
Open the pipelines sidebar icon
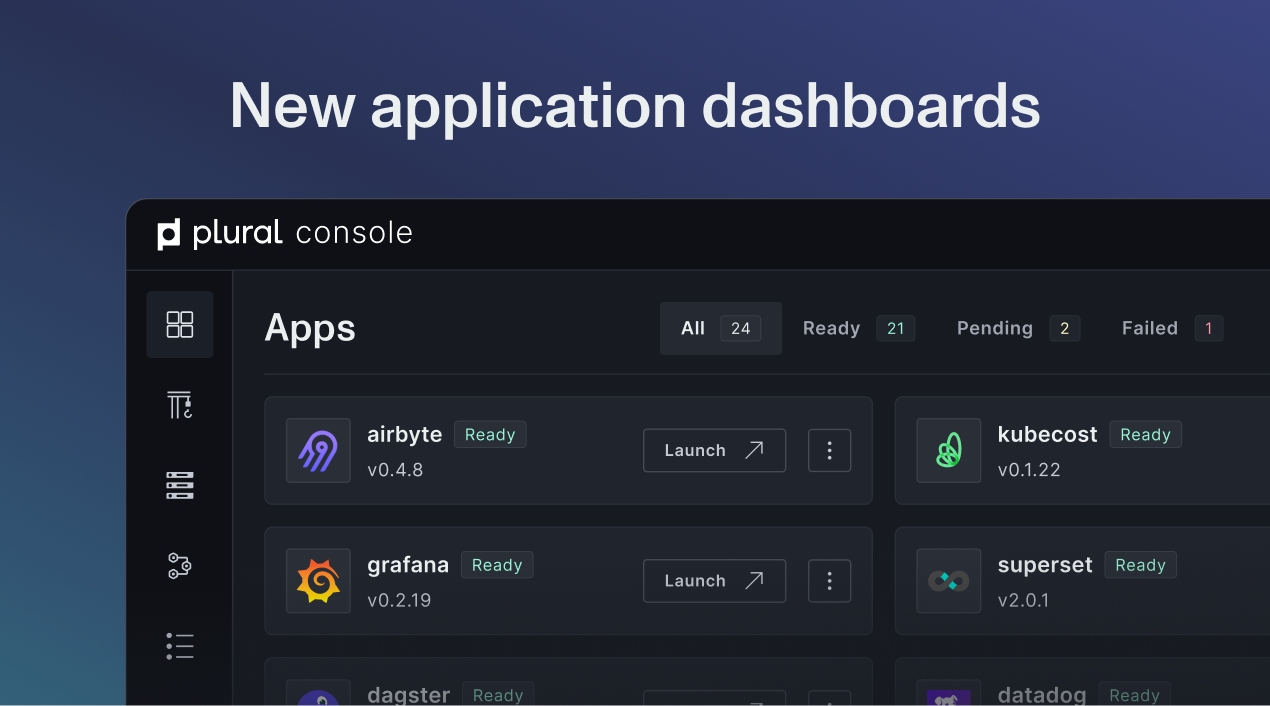[180, 566]
